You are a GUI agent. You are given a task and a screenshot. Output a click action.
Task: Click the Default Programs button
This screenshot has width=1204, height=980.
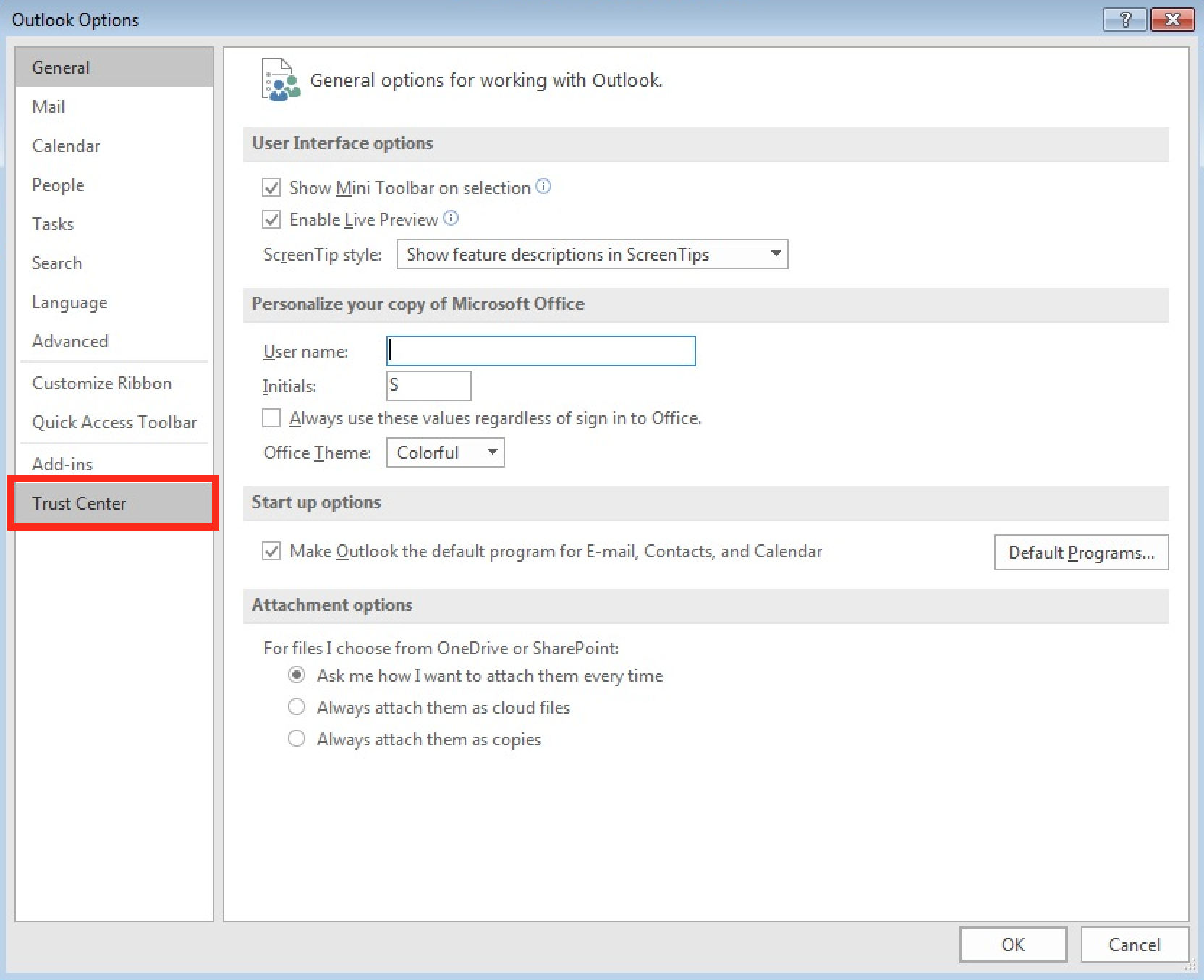click(x=1081, y=553)
